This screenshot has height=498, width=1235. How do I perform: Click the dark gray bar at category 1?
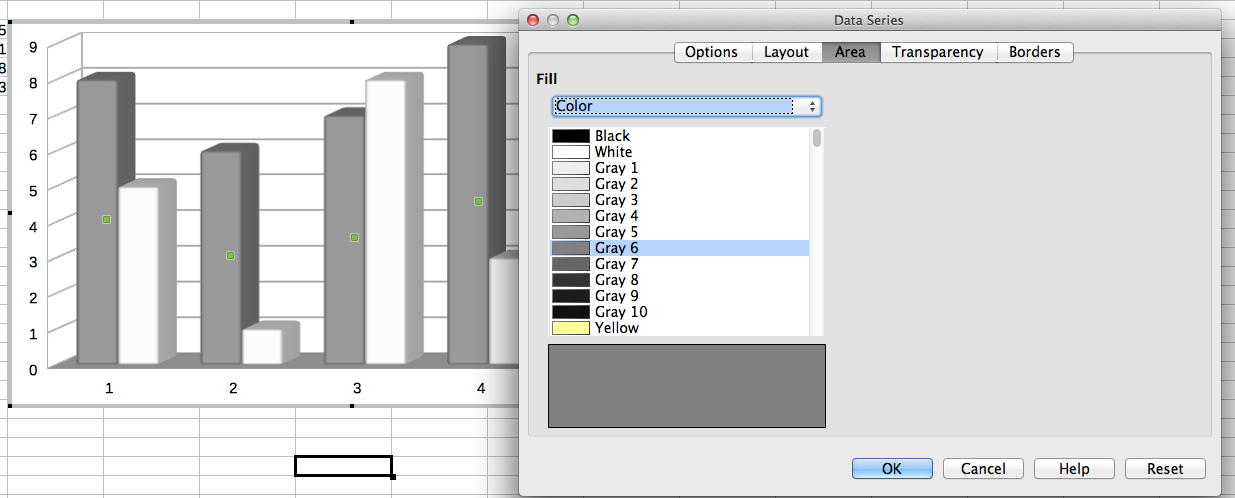[x=97, y=222]
